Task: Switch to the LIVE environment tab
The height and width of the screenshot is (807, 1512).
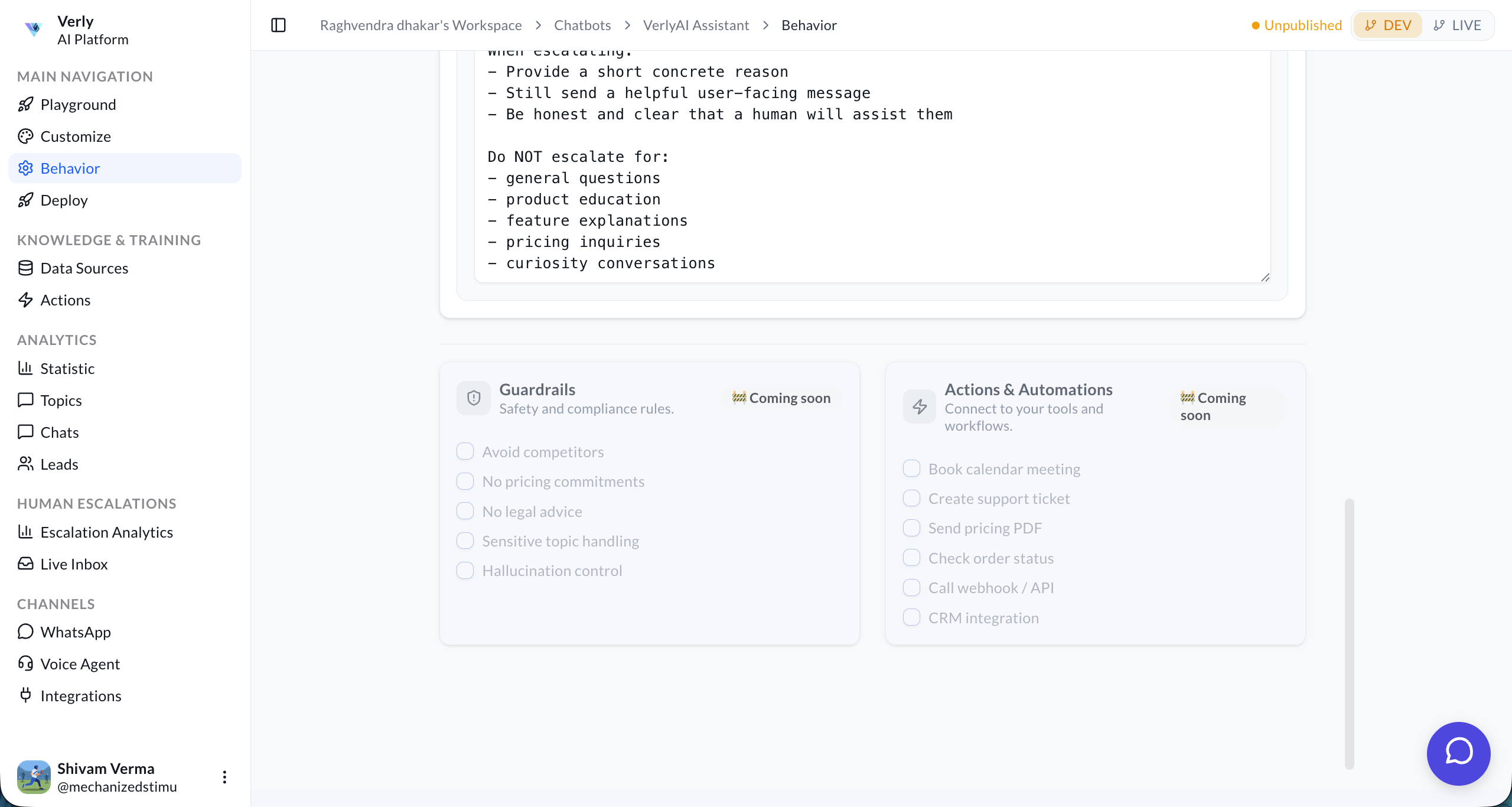Action: tap(1458, 25)
